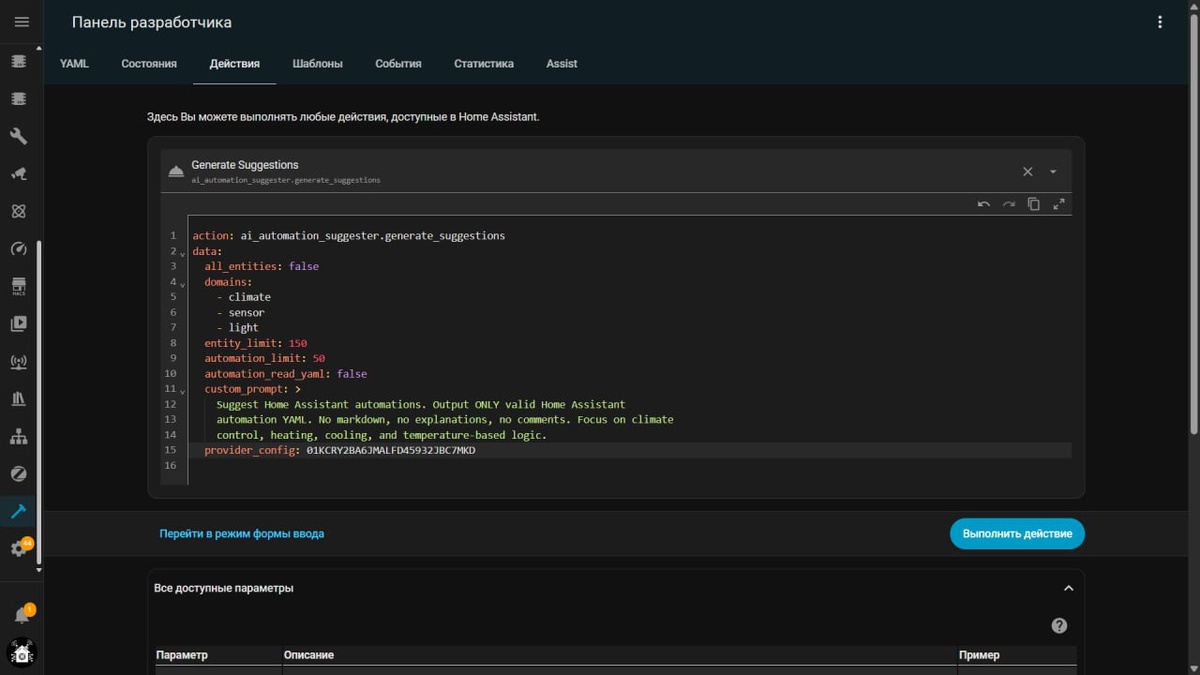1200x675 pixels.
Task: Open the user profile avatar
Action: click(x=22, y=653)
